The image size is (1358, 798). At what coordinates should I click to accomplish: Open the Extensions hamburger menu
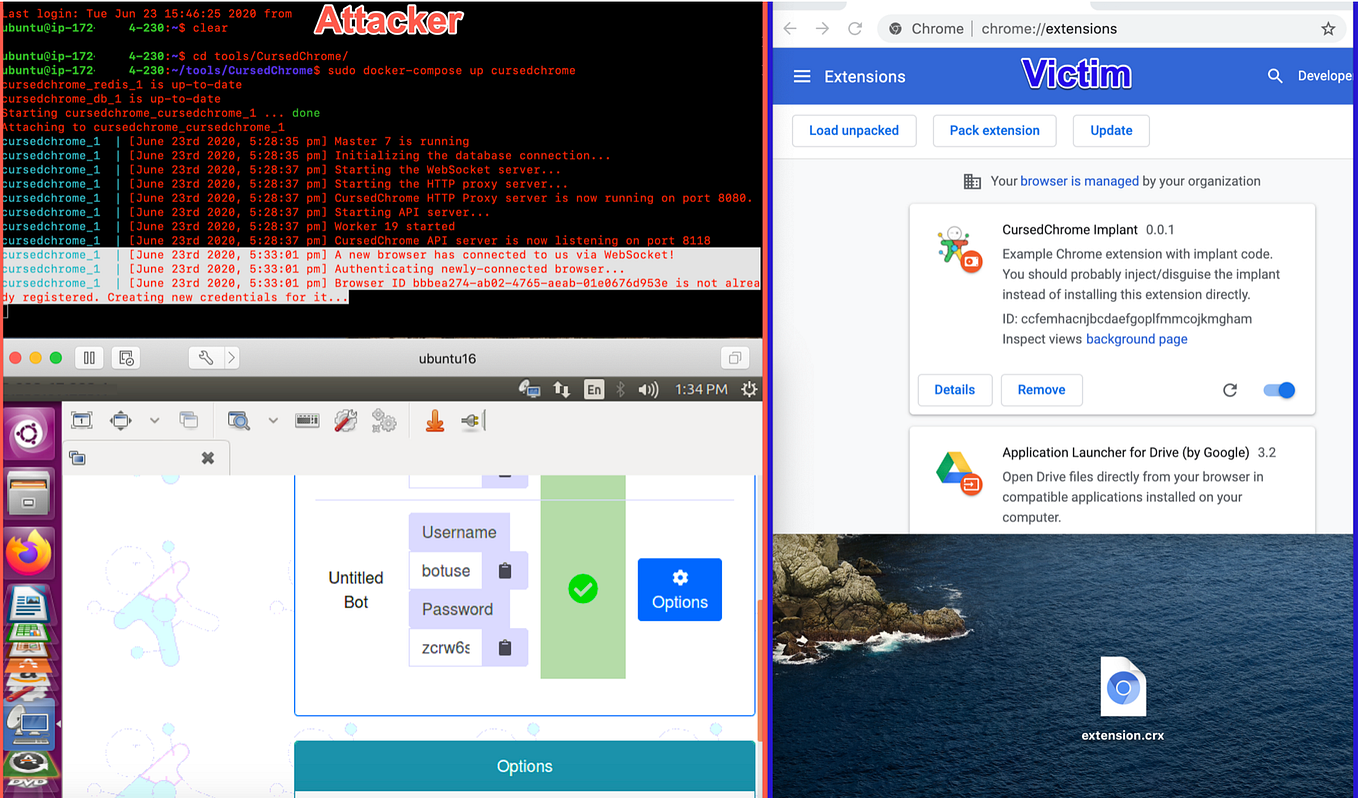801,75
